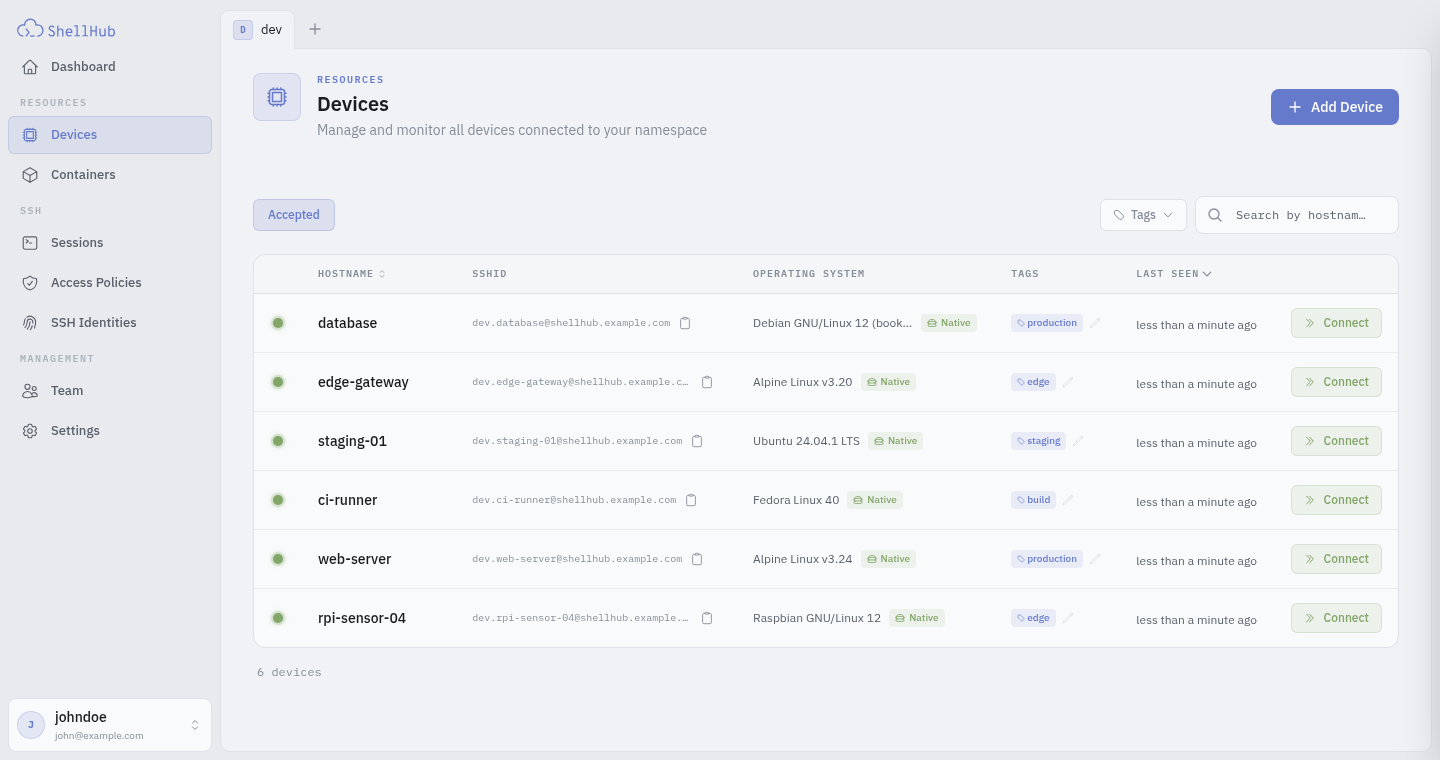Open Settings page from sidebar
The image size is (1440, 760).
click(110, 431)
